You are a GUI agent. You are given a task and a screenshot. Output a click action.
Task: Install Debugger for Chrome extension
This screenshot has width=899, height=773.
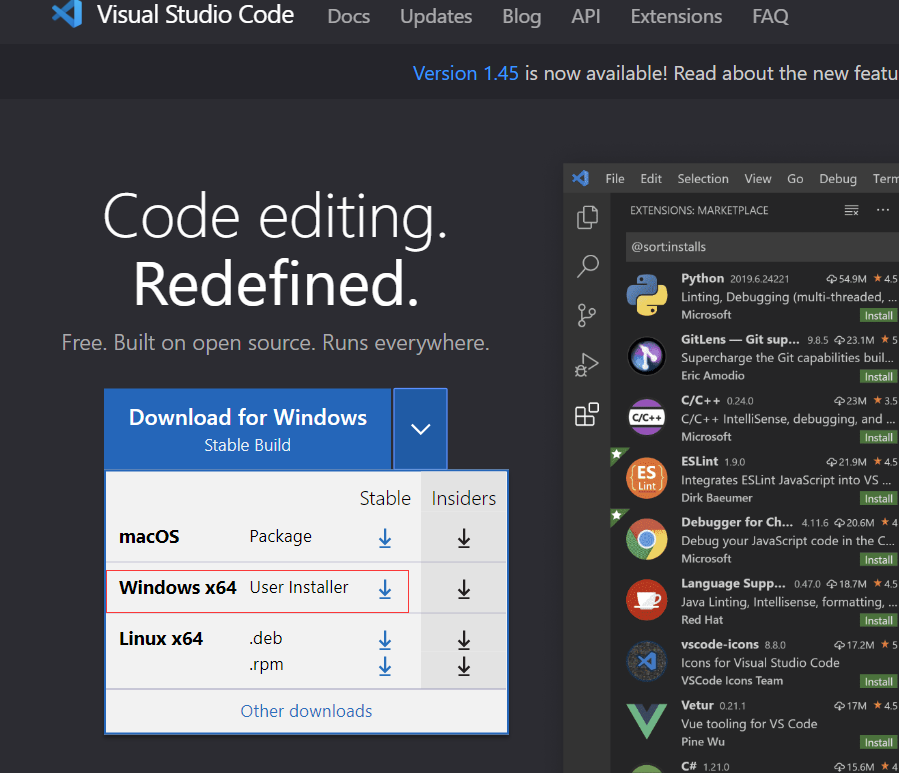(x=878, y=560)
